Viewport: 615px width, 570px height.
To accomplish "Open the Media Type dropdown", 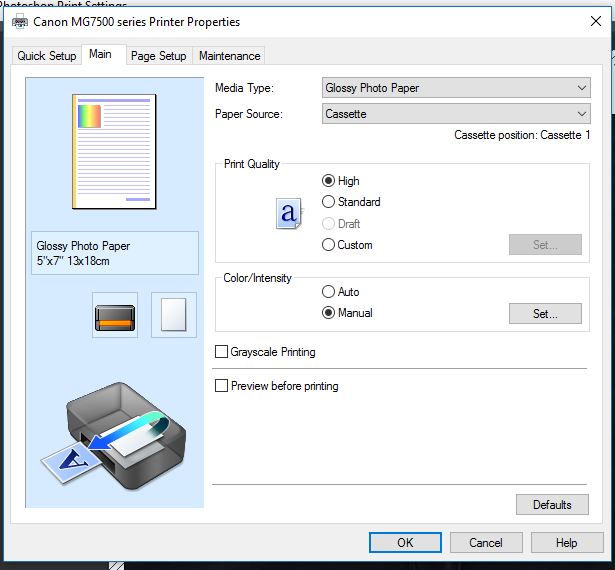I will pos(456,87).
